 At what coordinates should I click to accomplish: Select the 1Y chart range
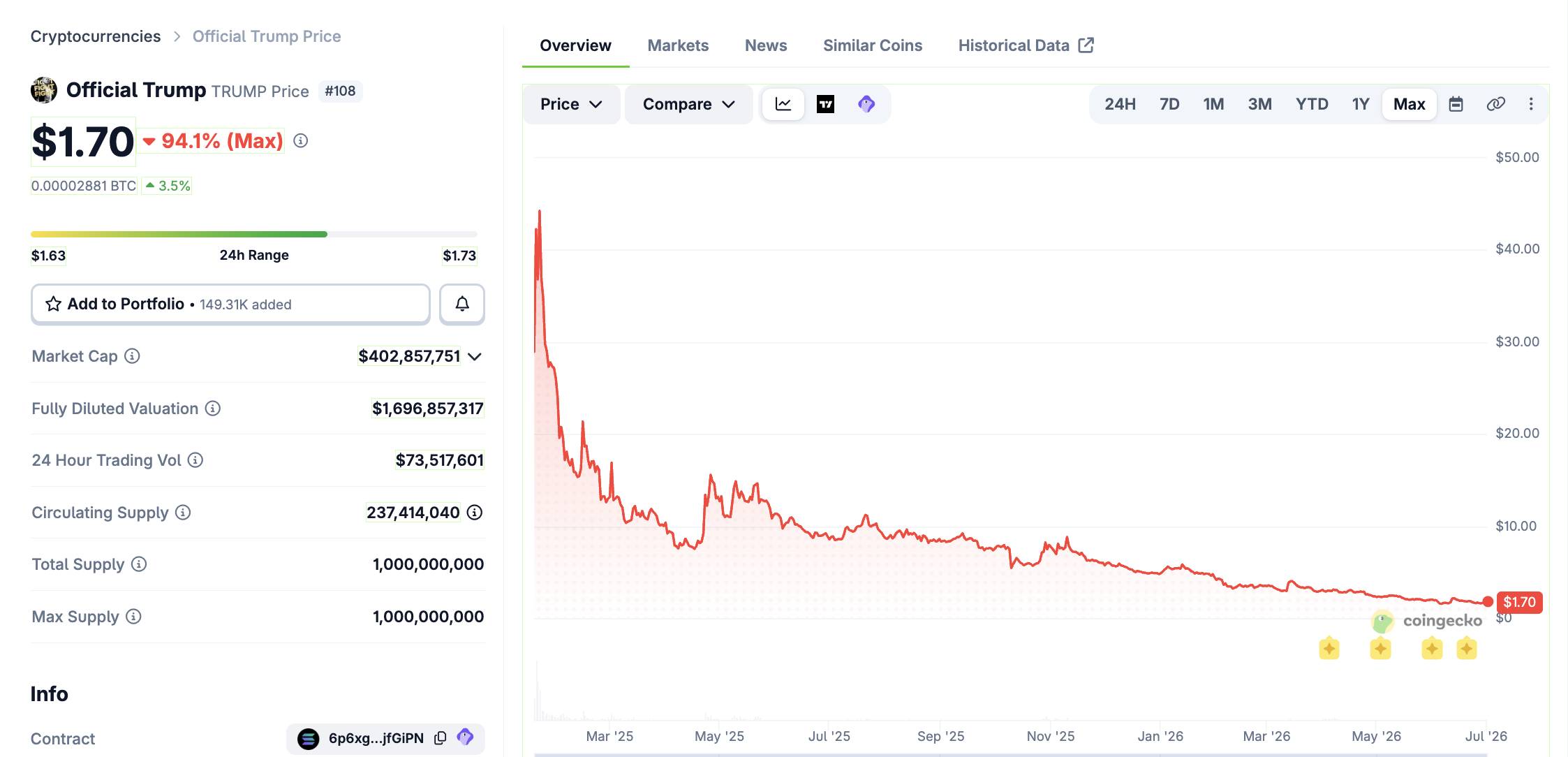(1360, 104)
